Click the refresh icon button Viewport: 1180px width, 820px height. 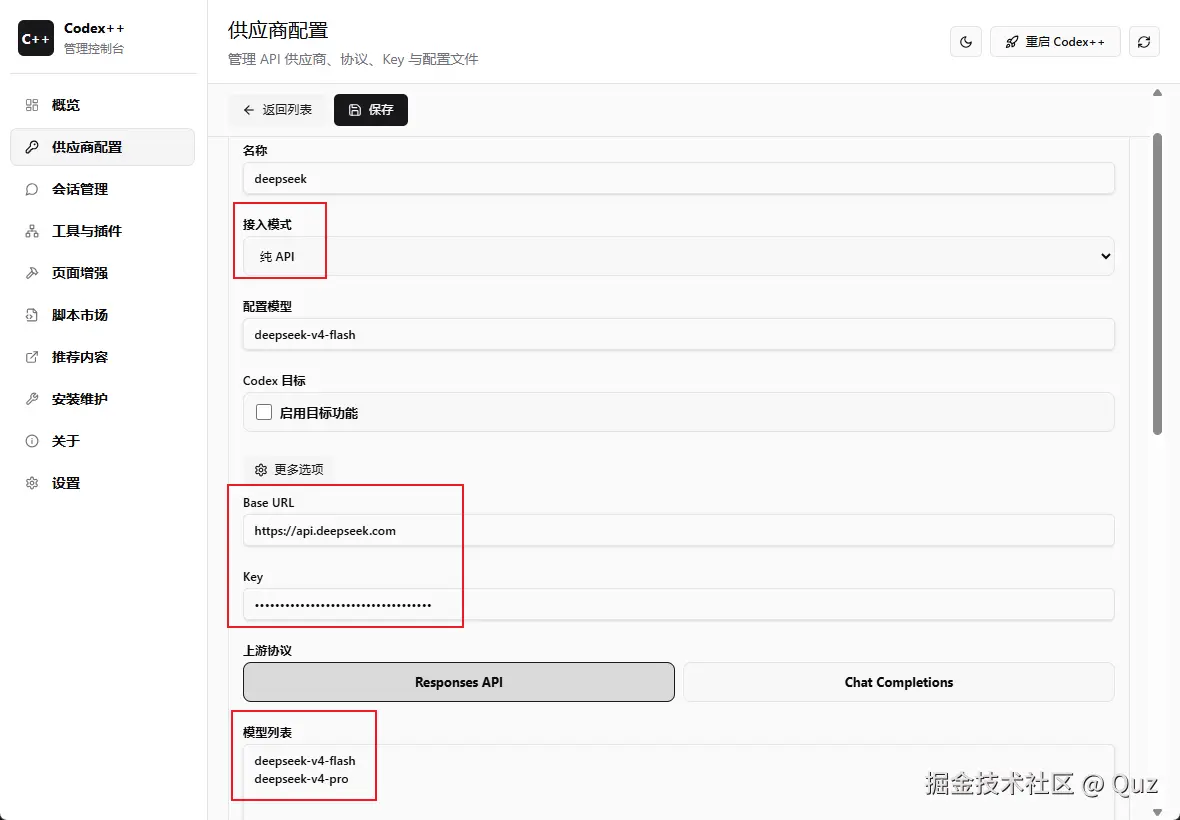pyautogui.click(x=1144, y=42)
